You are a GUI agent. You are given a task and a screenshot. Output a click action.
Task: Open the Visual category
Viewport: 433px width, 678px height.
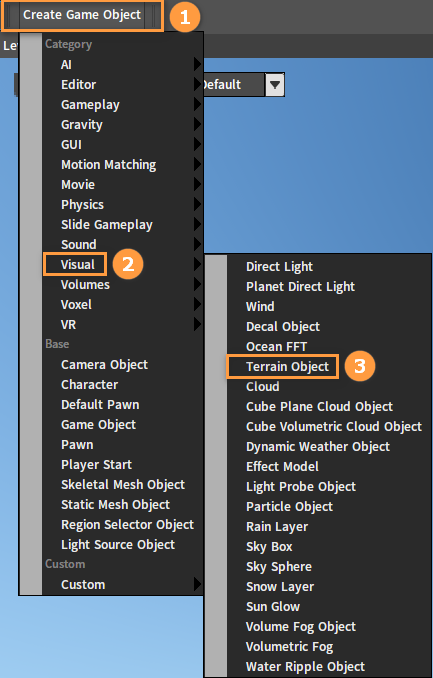coord(77,264)
